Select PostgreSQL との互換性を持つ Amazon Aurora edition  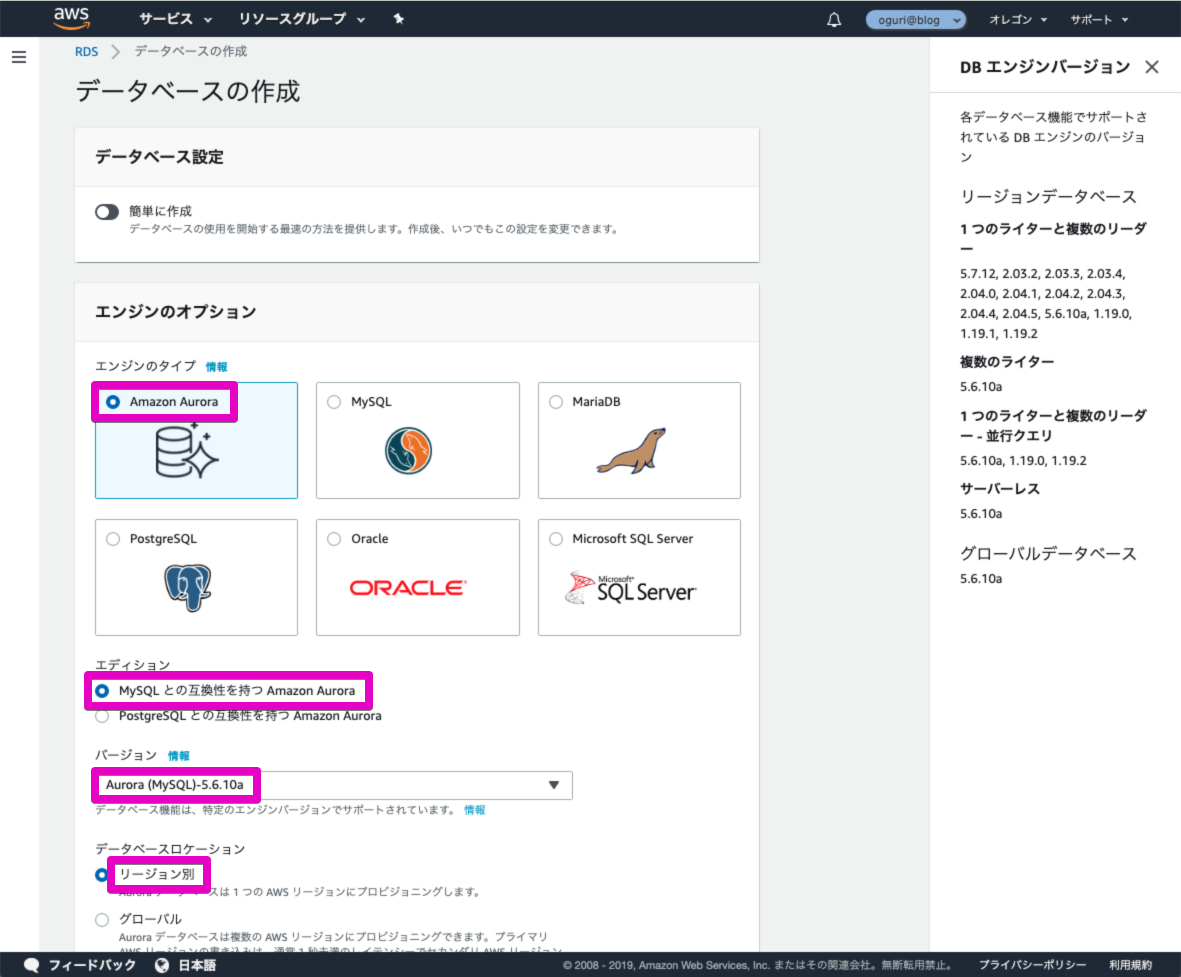(x=101, y=716)
